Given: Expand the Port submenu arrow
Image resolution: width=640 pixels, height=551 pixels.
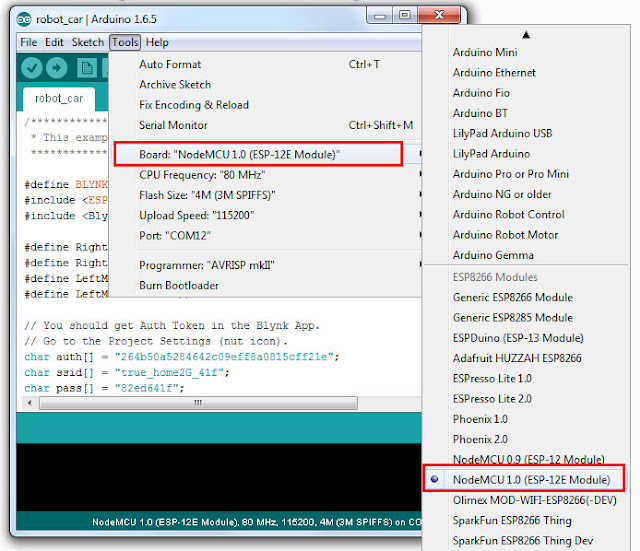Looking at the screenshot, I should [x=420, y=235].
